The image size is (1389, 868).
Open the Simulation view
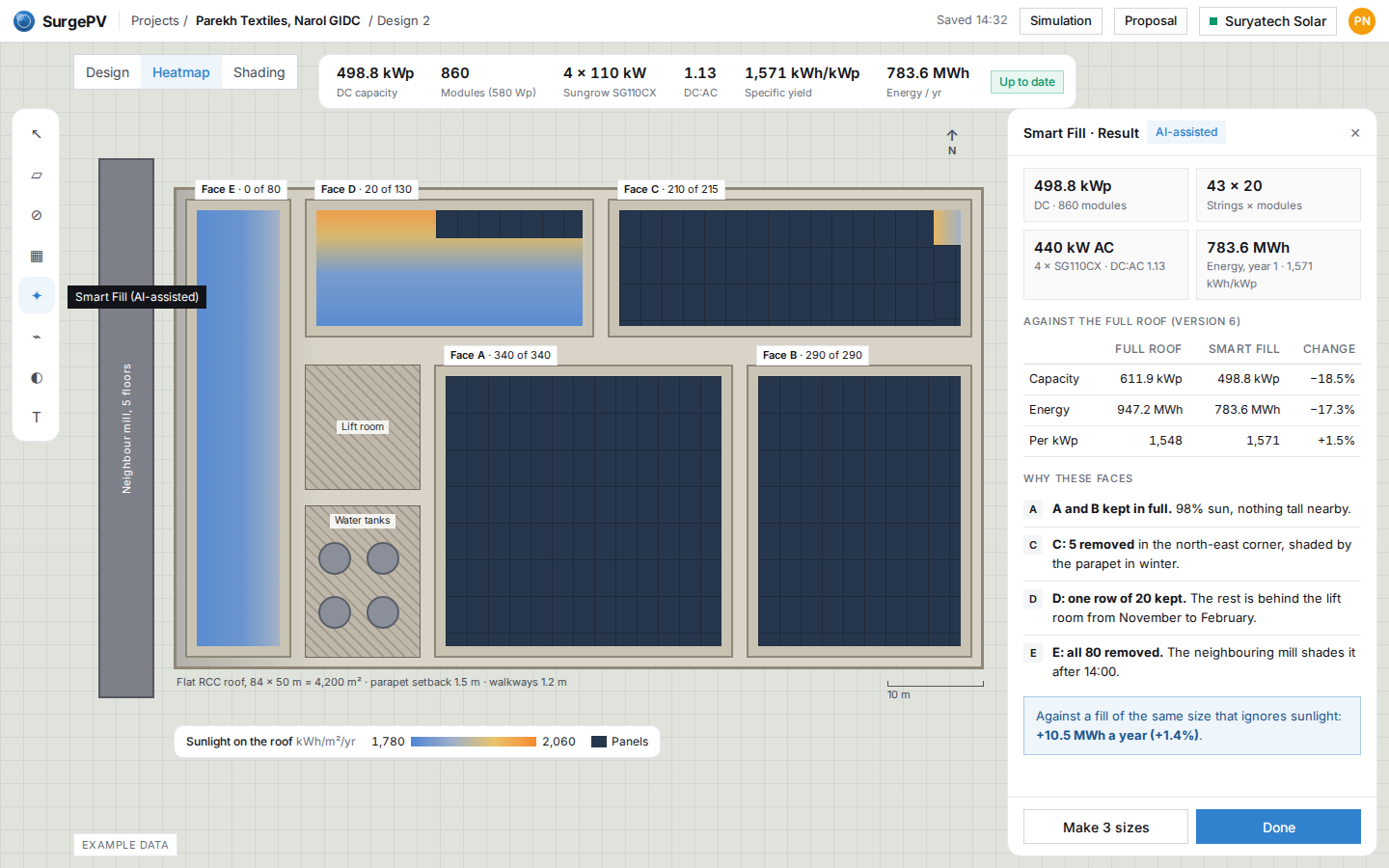(x=1061, y=21)
